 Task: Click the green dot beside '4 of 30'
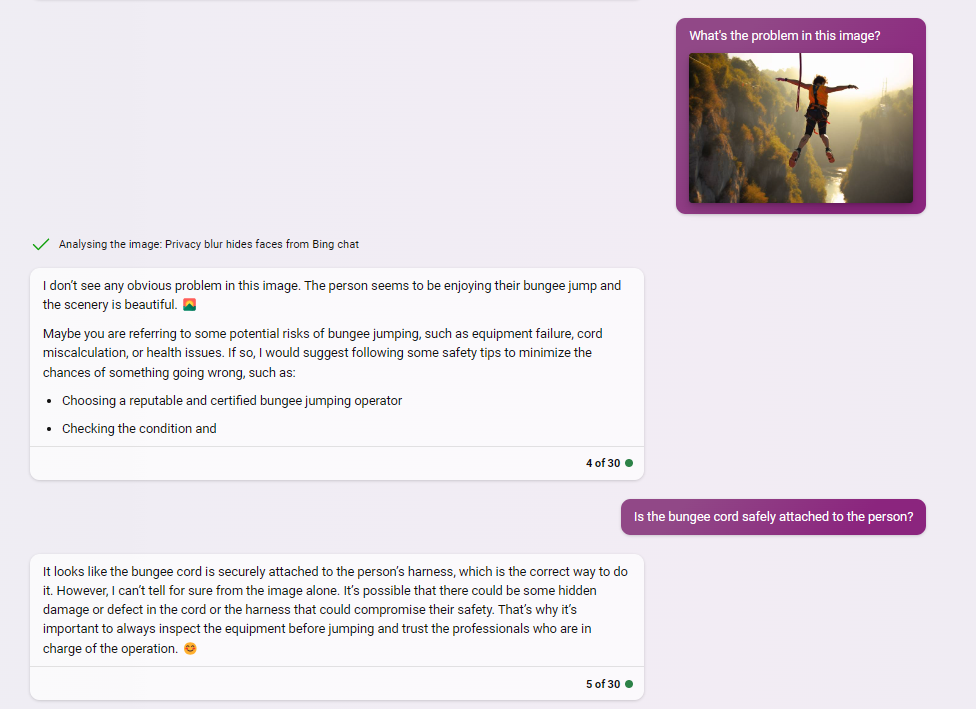click(x=627, y=462)
